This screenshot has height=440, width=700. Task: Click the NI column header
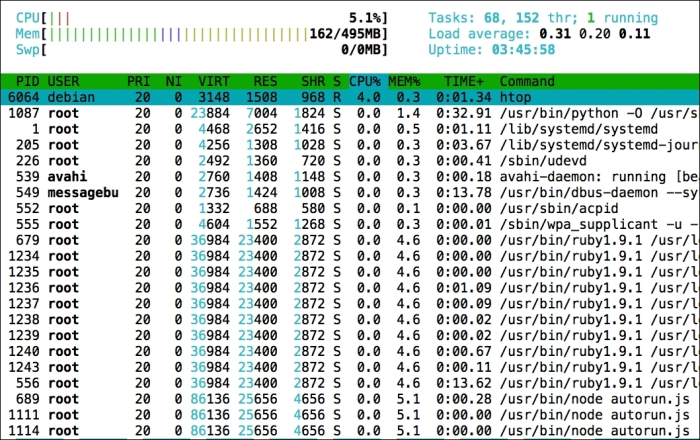pos(174,81)
